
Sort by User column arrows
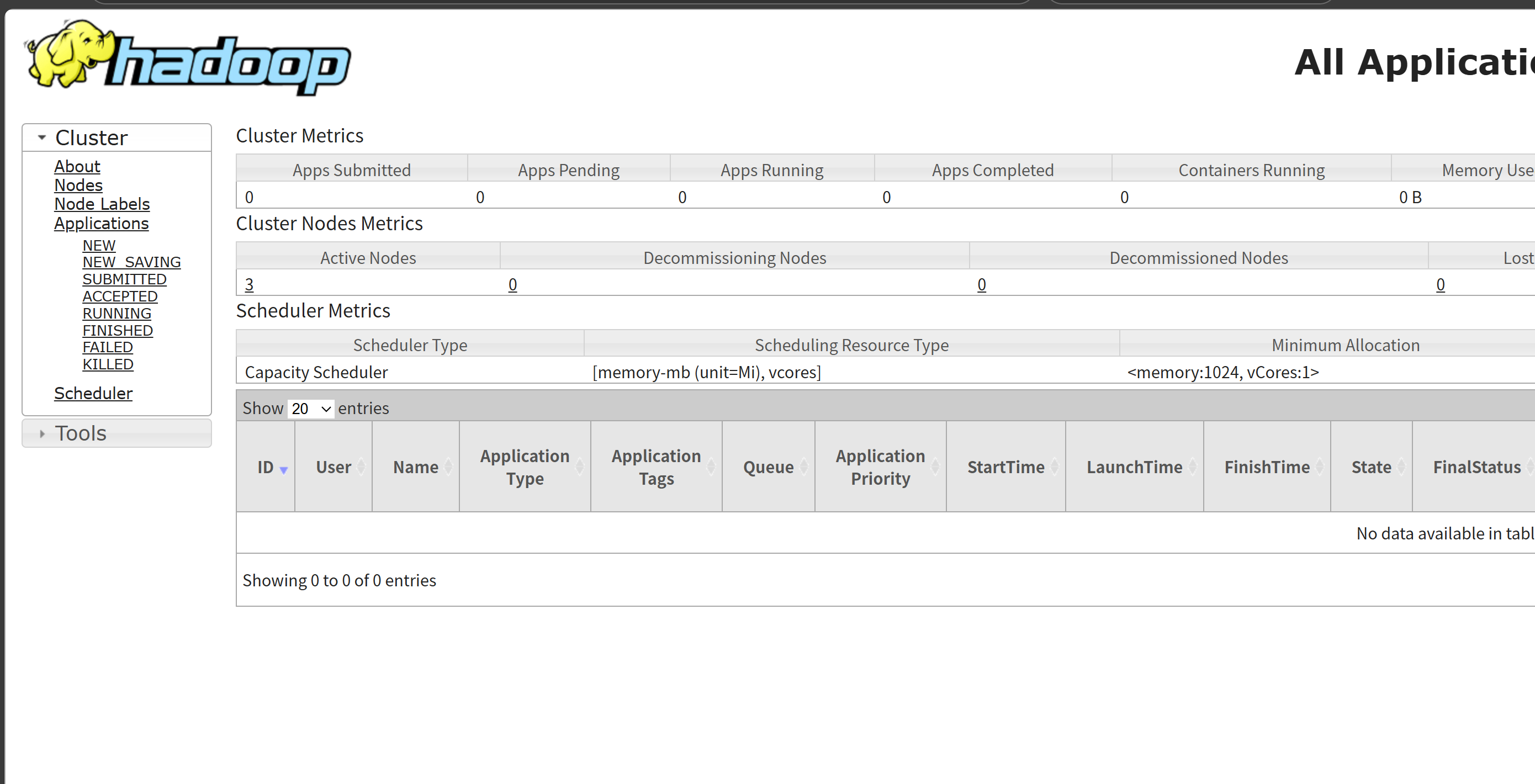361,467
